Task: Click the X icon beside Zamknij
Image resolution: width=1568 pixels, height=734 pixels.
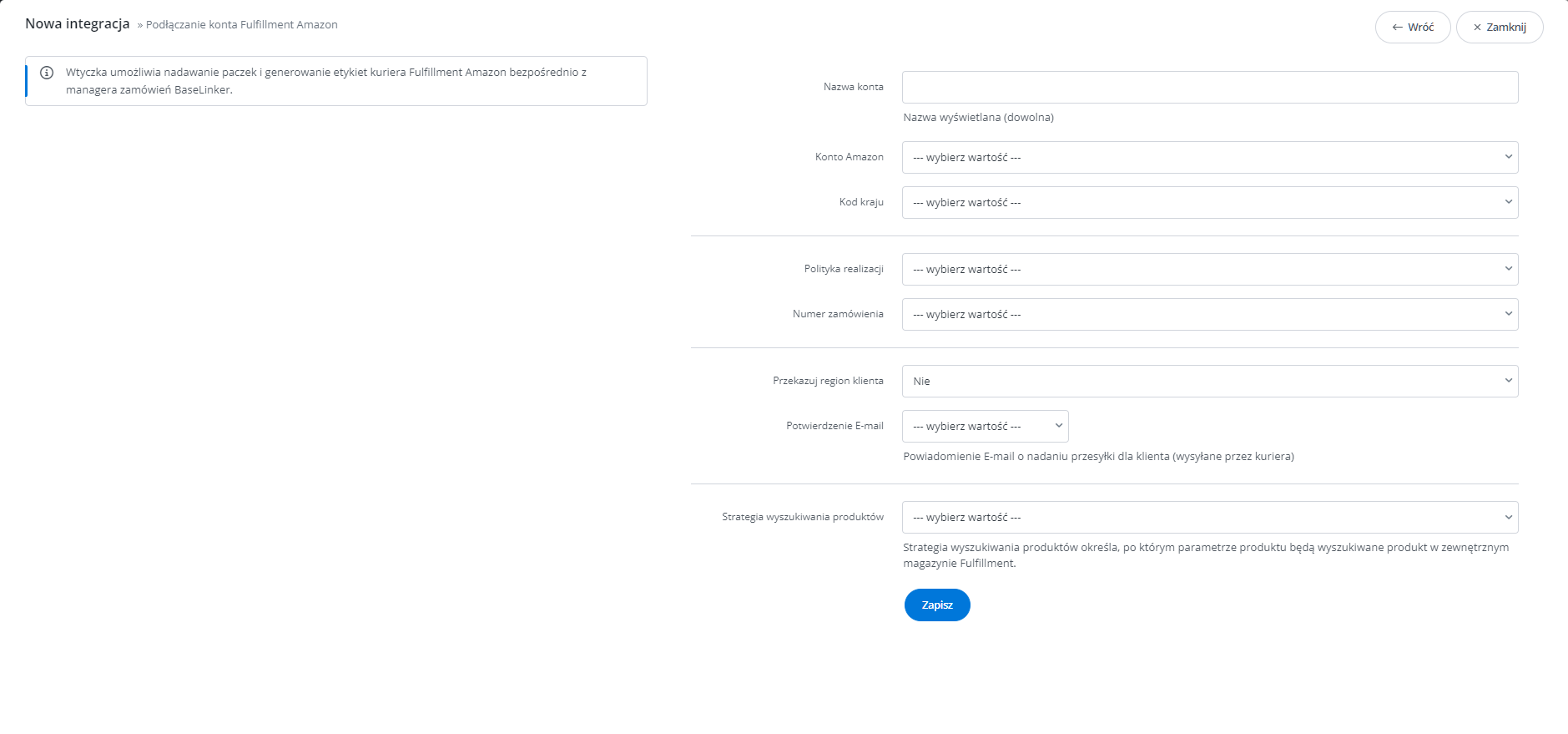Action: (1477, 28)
